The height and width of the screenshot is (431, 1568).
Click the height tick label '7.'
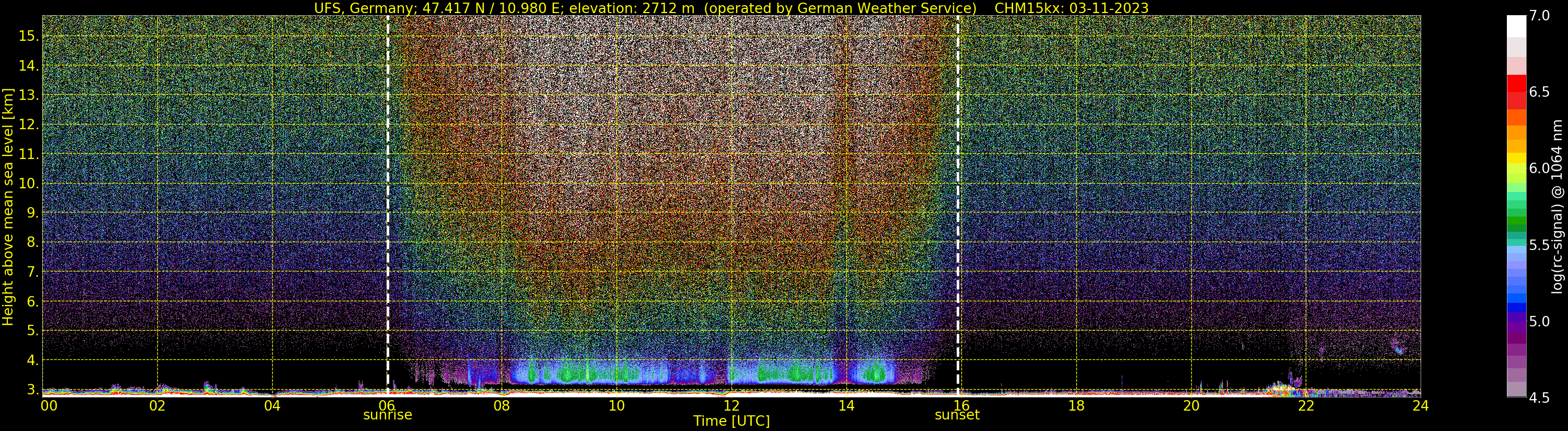pos(33,271)
